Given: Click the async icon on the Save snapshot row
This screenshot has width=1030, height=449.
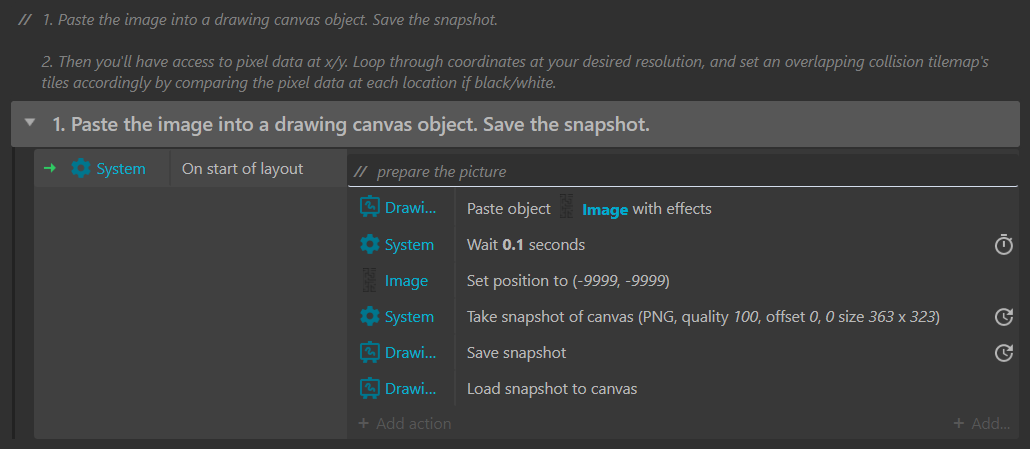Looking at the screenshot, I should point(1004,353).
